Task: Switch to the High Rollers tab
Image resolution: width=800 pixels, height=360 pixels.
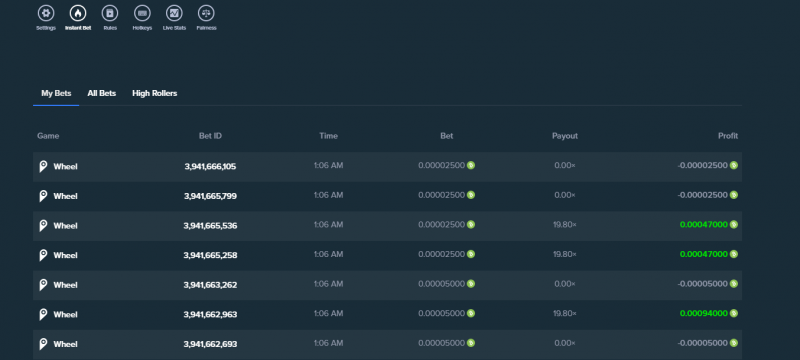Action: tap(155, 93)
